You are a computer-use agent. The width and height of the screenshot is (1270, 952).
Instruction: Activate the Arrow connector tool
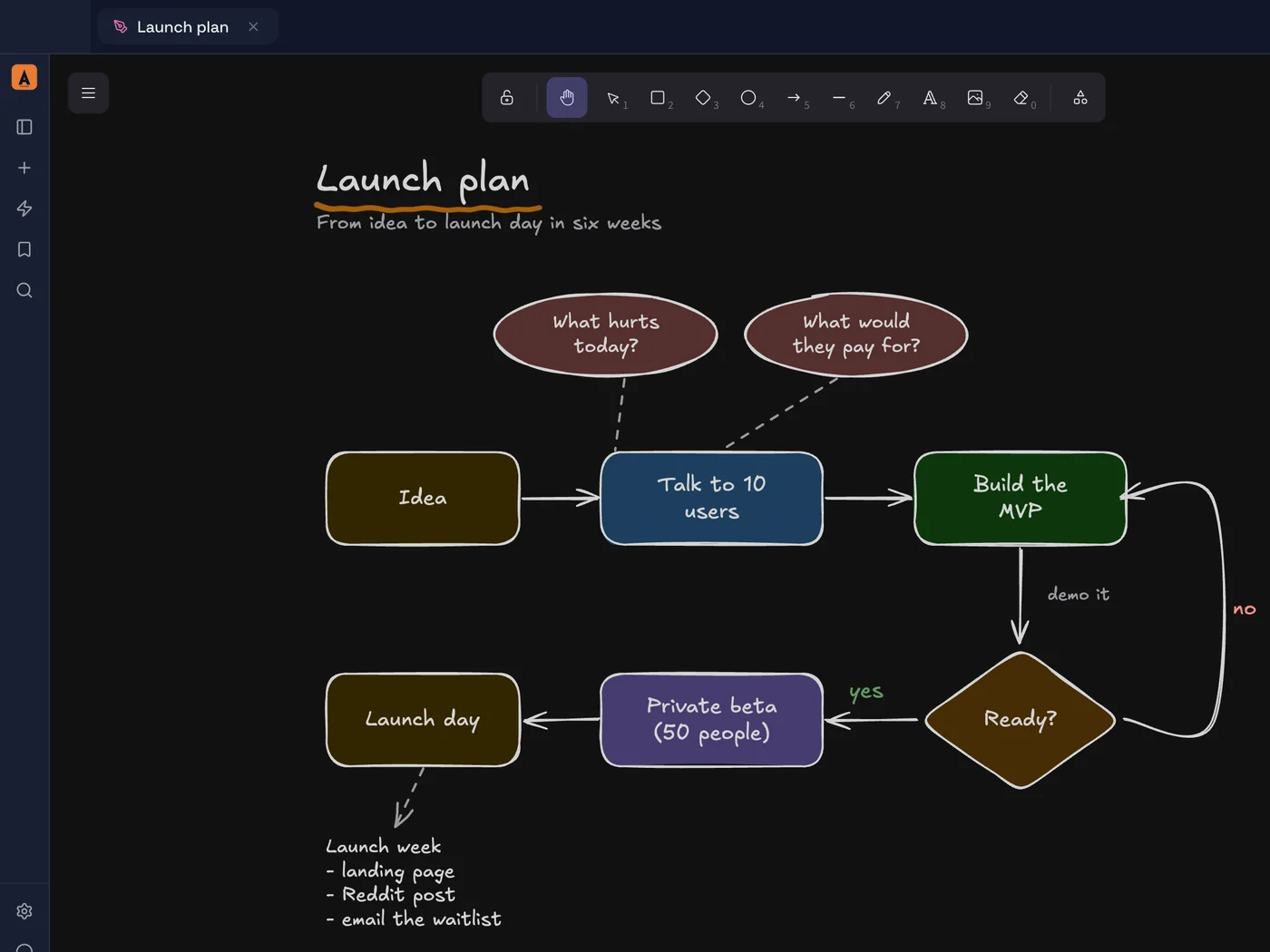tap(795, 98)
